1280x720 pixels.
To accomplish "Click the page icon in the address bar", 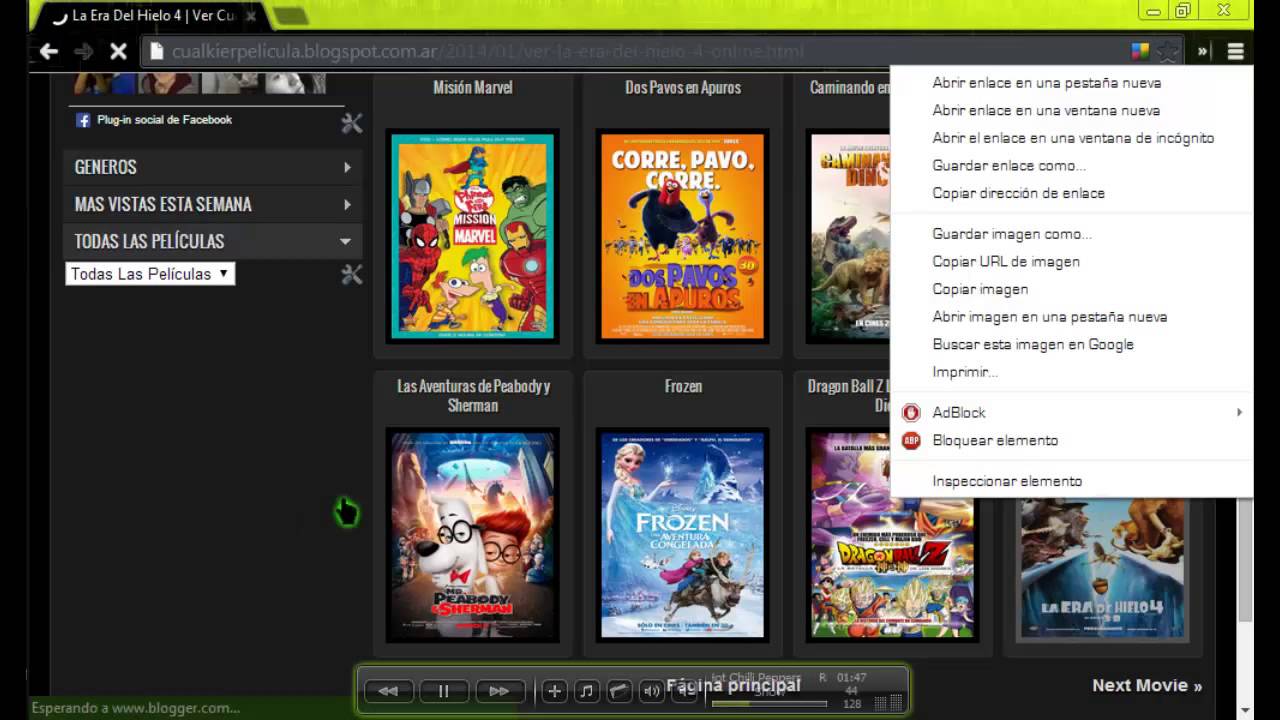I will click(155, 51).
